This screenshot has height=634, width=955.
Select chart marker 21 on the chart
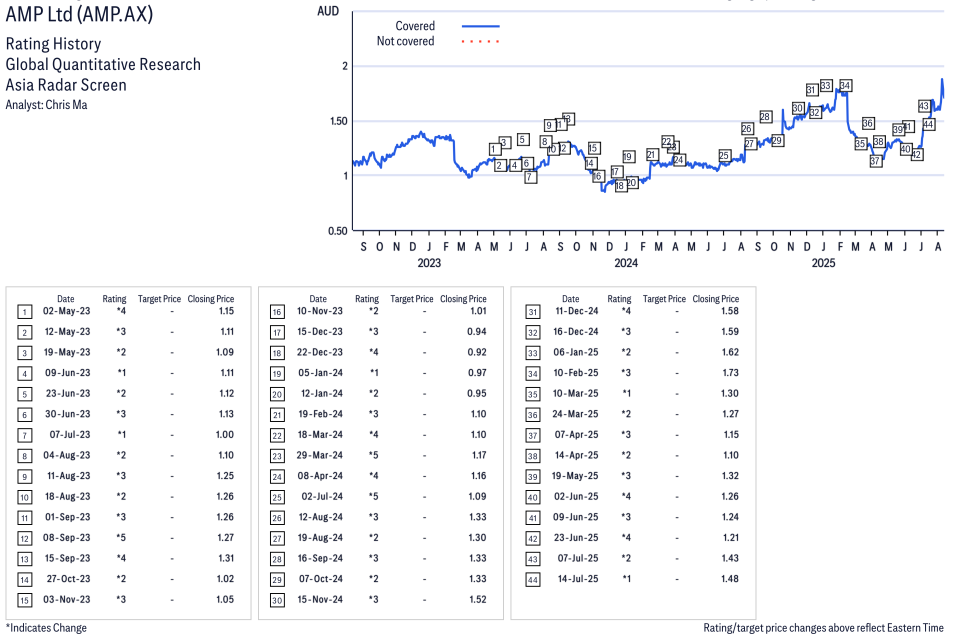[x=651, y=155]
